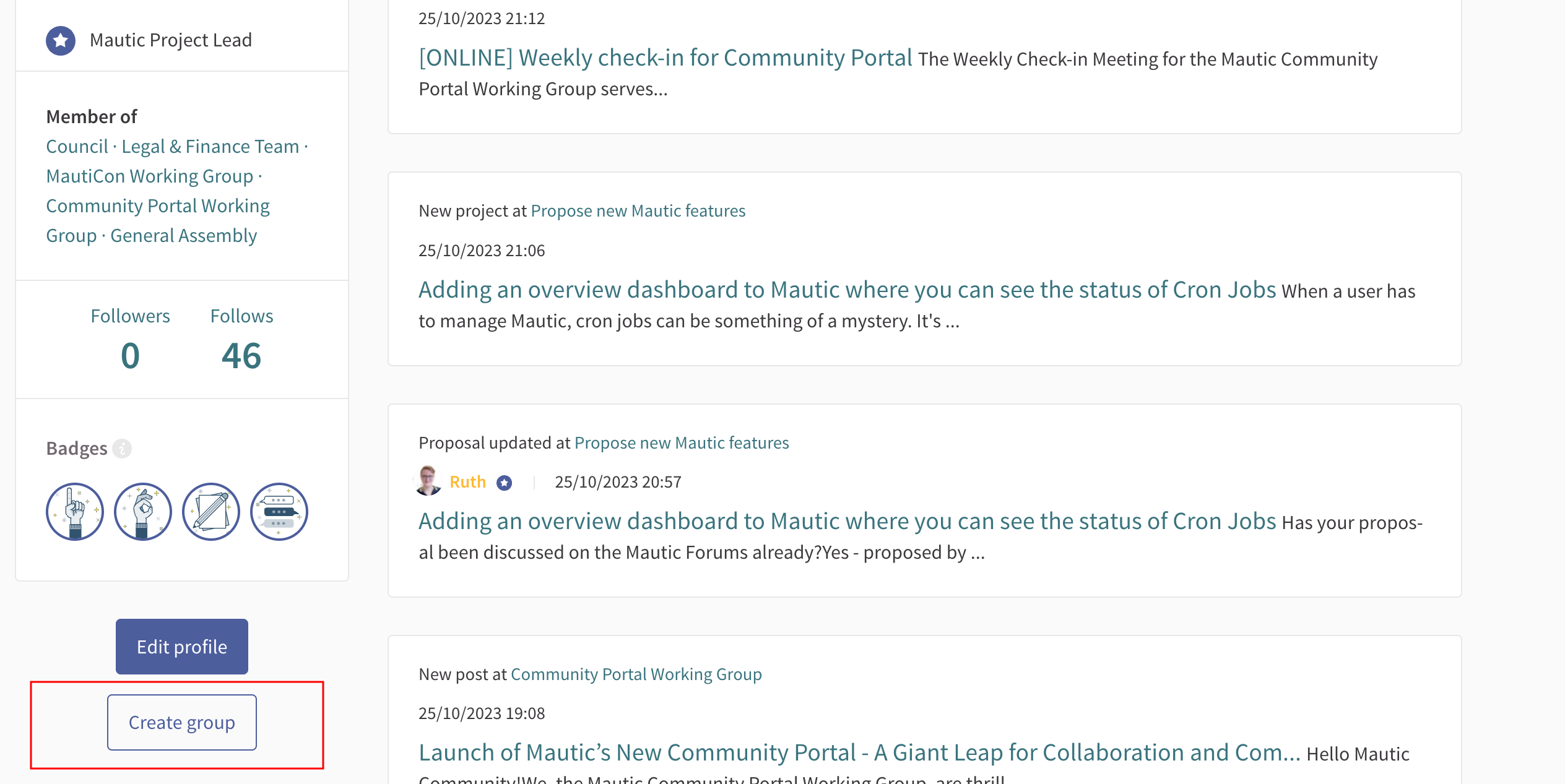Open Launch of Mautic's New Community Portal
This screenshot has width=1565, height=784.
859,752
